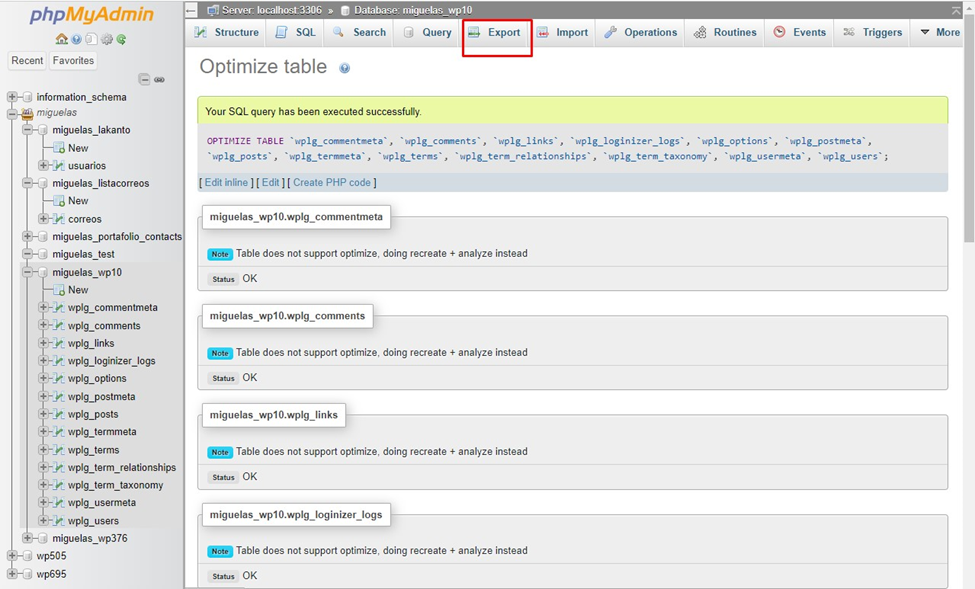Screen dimensions: 975x589
Task: Click the phpMyAdmin logo
Action: coord(91,14)
